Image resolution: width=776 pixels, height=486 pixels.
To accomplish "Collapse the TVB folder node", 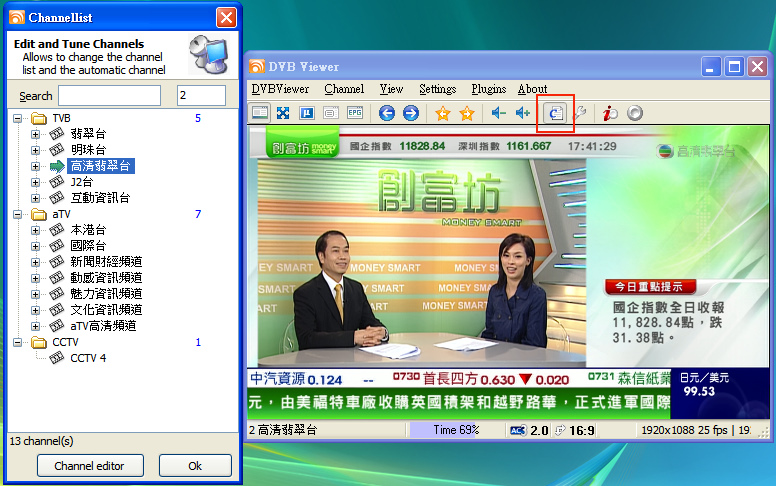I will click(x=17, y=118).
